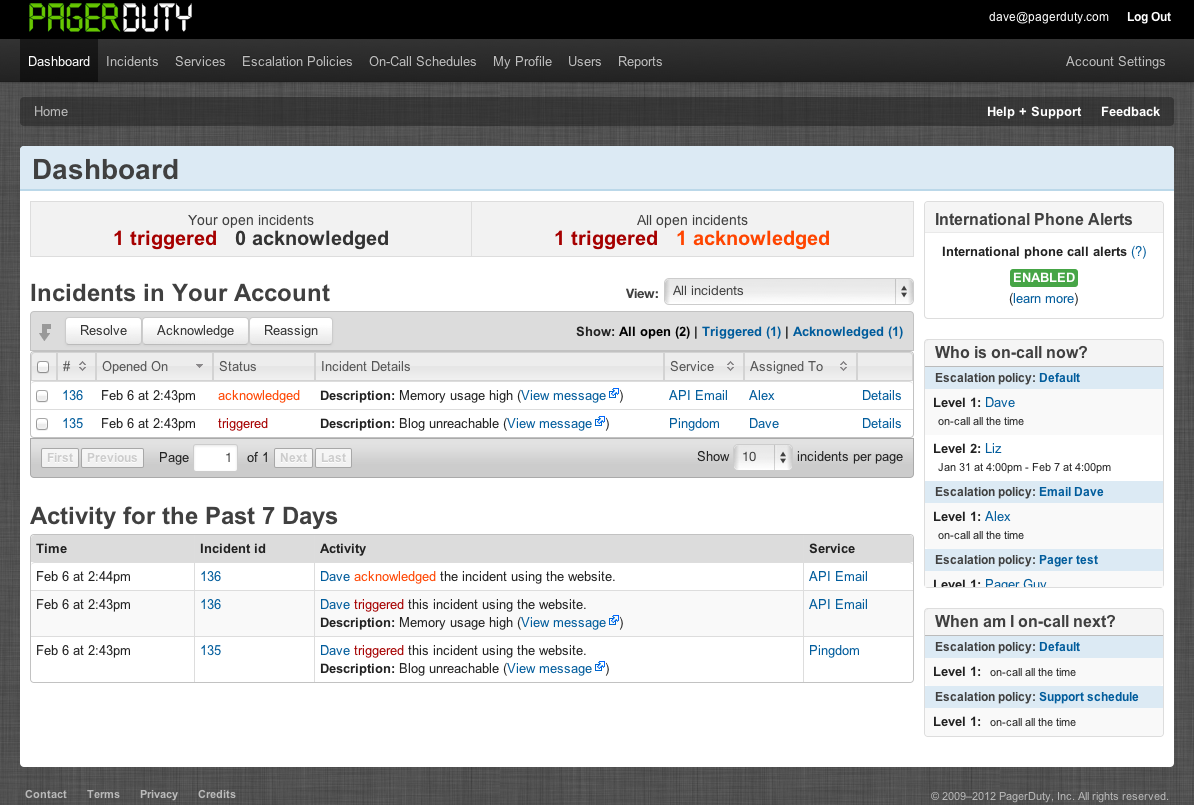Click the international alerts help question mark
Image resolution: width=1194 pixels, height=805 pixels.
pyautogui.click(x=1138, y=252)
